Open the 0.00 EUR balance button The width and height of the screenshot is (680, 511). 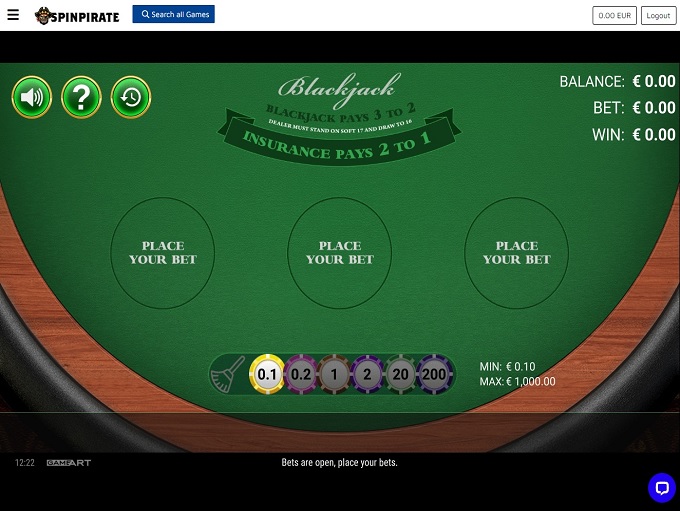point(615,16)
